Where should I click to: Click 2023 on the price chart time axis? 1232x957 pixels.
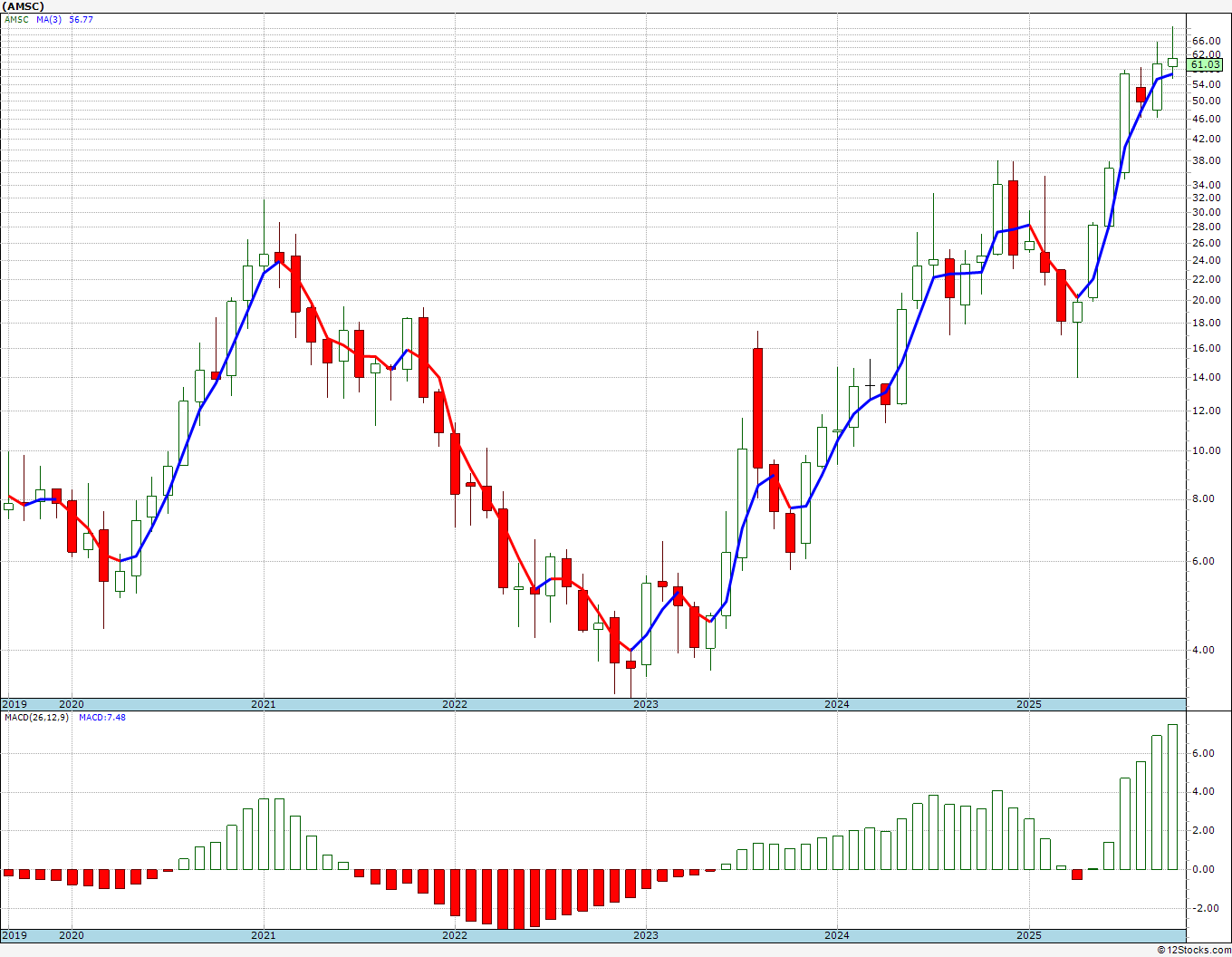645,704
